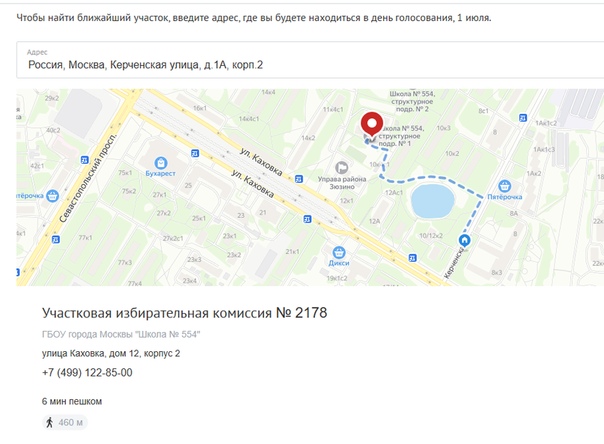Image resolution: width=604 pixels, height=444 pixels.
Task: Click the Участковая избирательная комиссия № 2178 heading
Action: (x=185, y=313)
